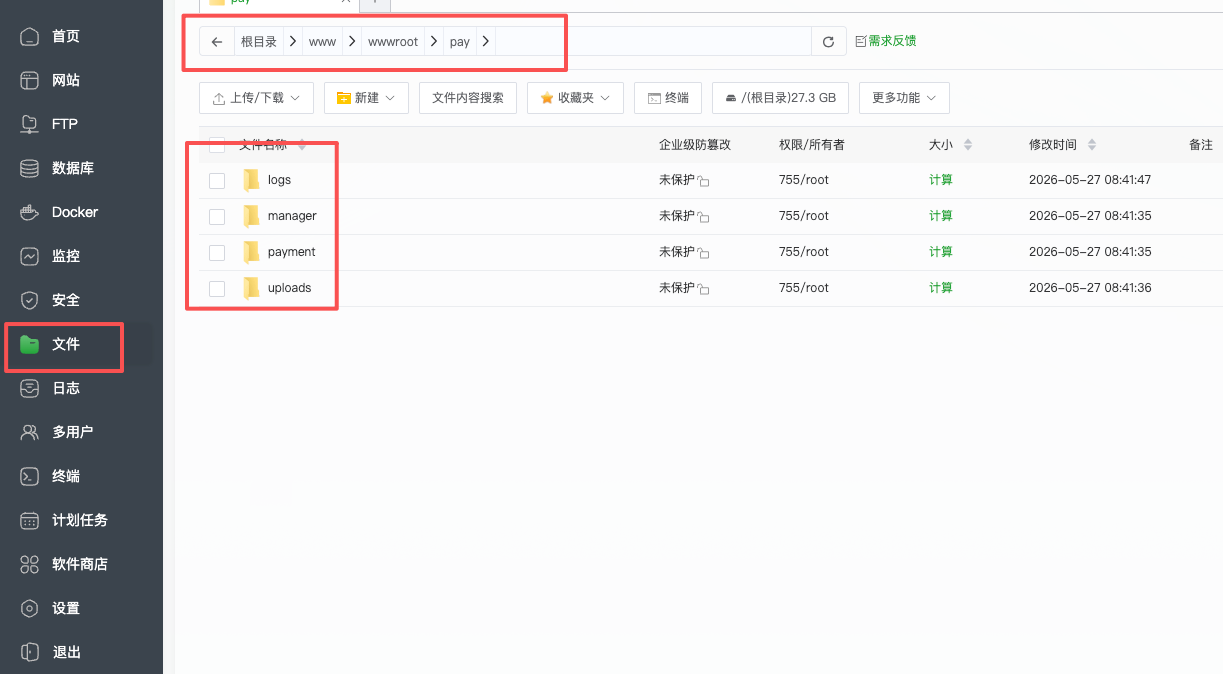Tick the checkbox for manager folder
Screen dimensions: 1223x674
click(217, 217)
